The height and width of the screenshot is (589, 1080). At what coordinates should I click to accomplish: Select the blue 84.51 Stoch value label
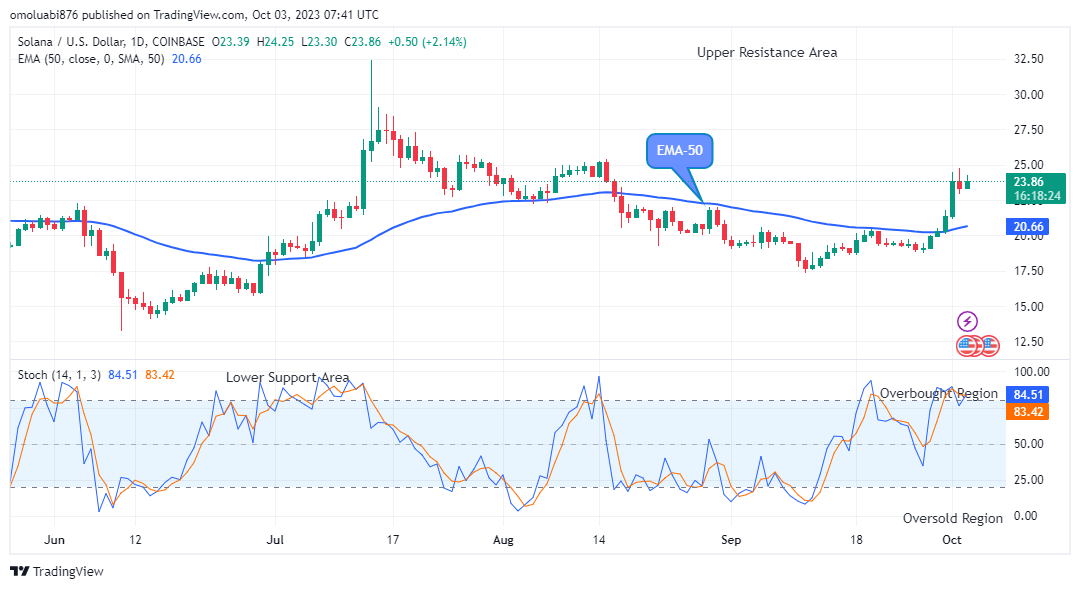pyautogui.click(x=1029, y=394)
